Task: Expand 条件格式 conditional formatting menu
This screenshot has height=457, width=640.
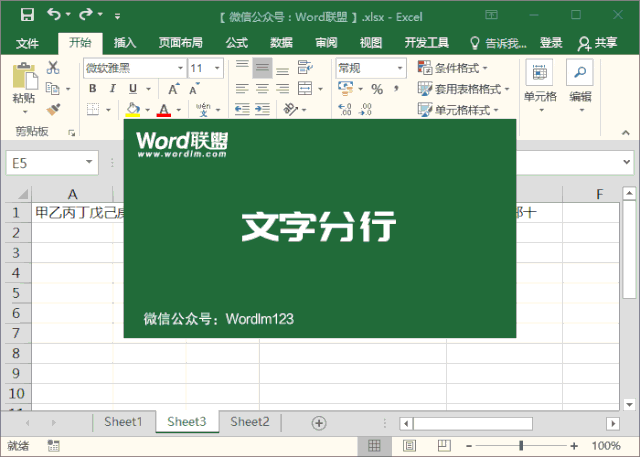Action: [x=452, y=68]
